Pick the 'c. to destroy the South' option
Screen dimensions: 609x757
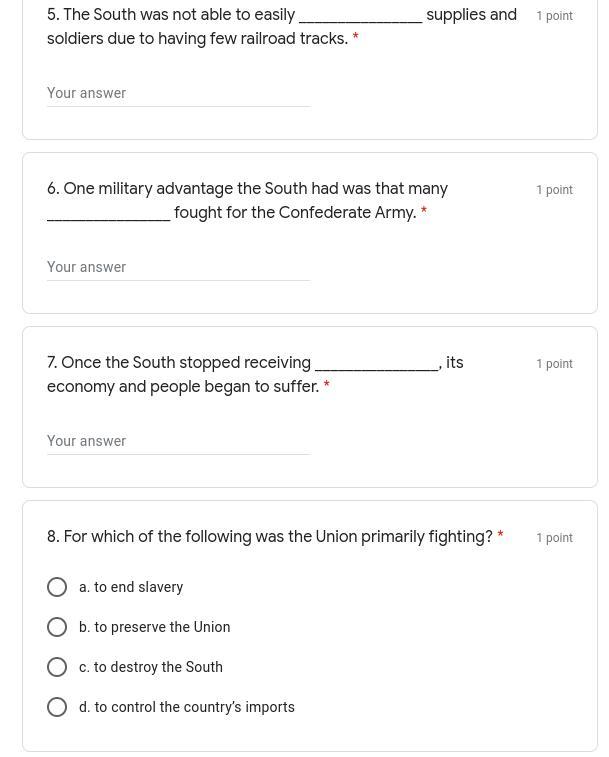pos(57,667)
